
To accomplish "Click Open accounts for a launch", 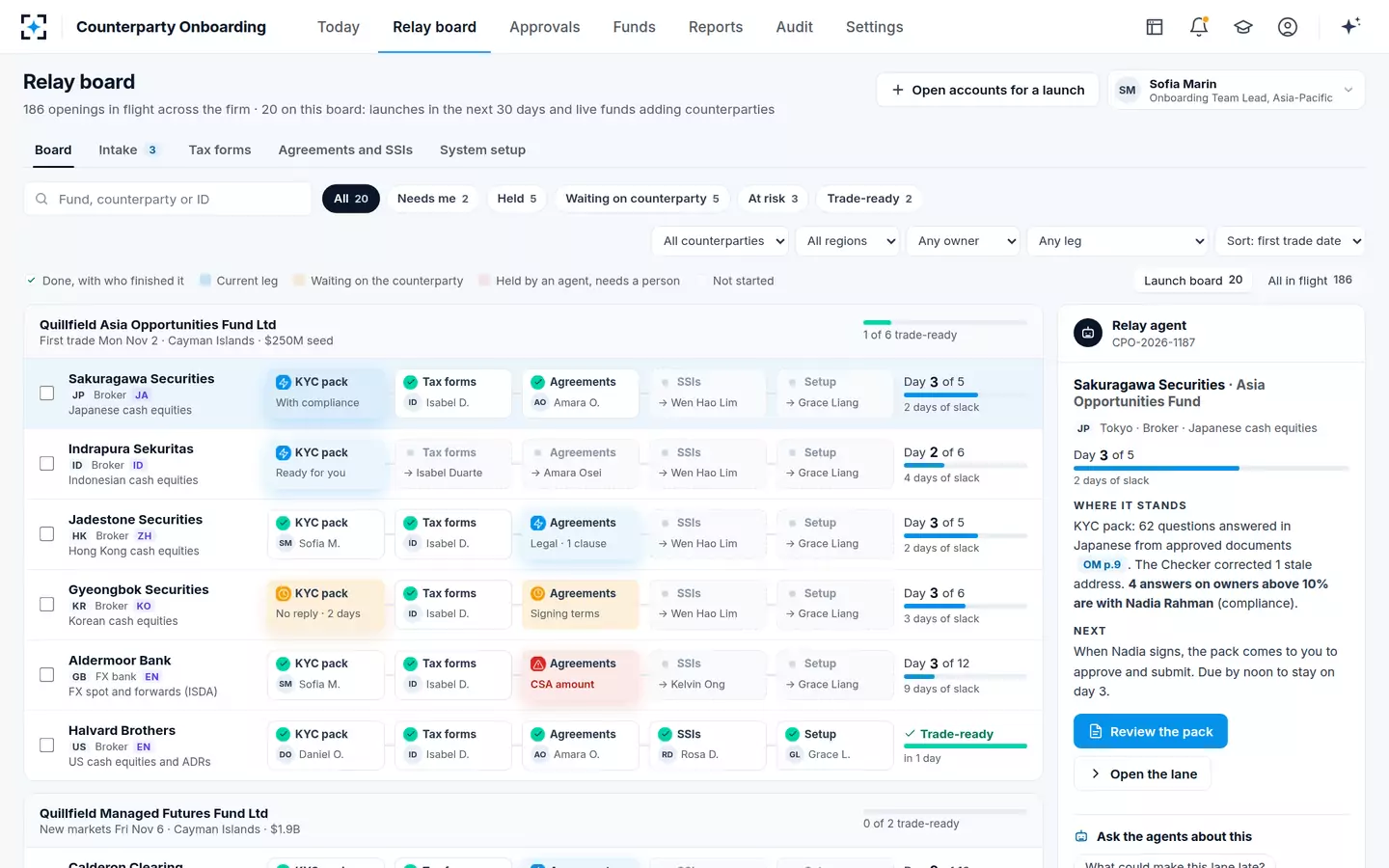I will coord(988,90).
